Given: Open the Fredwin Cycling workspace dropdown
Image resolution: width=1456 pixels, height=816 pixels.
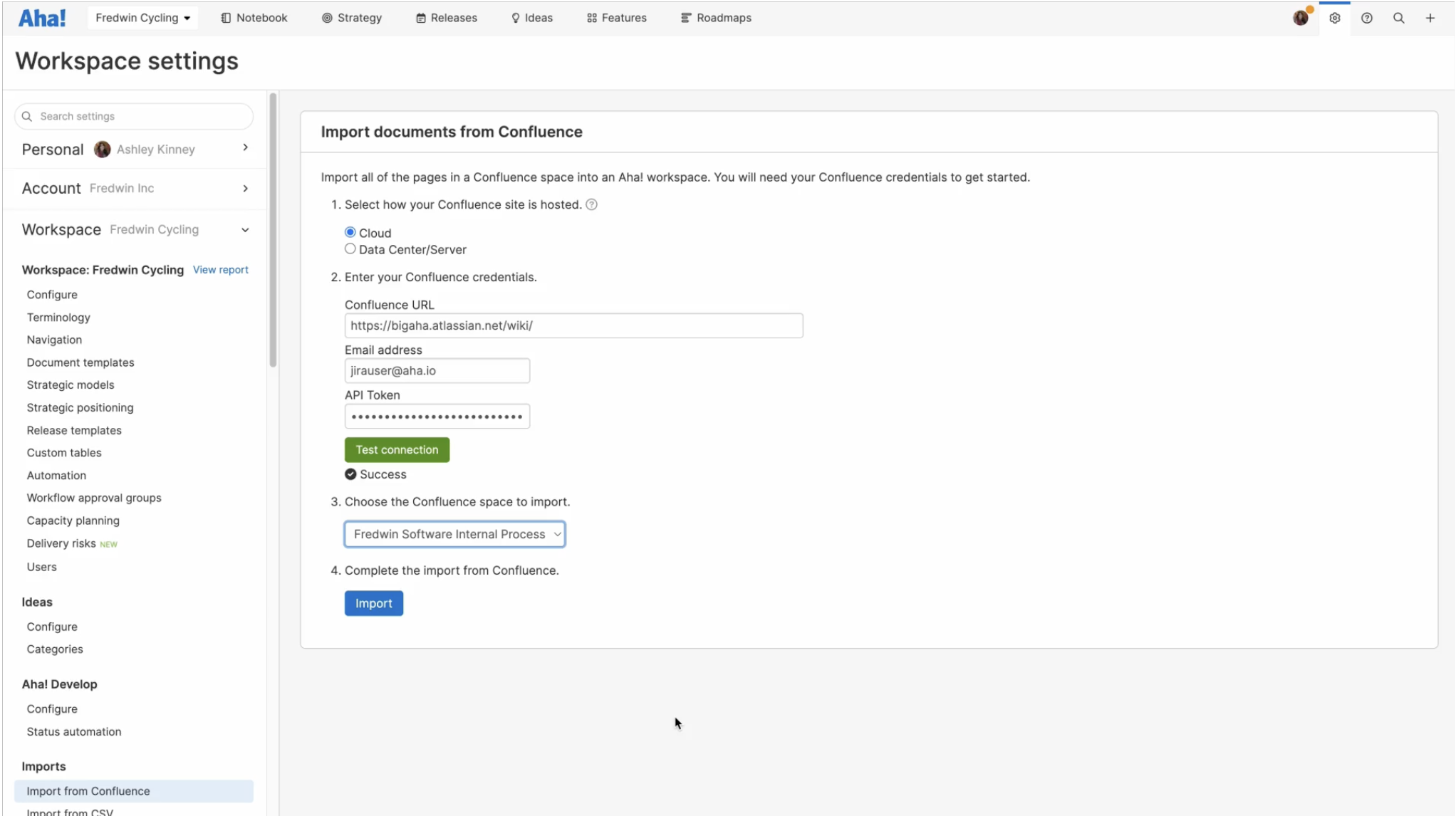Looking at the screenshot, I should click(x=142, y=18).
